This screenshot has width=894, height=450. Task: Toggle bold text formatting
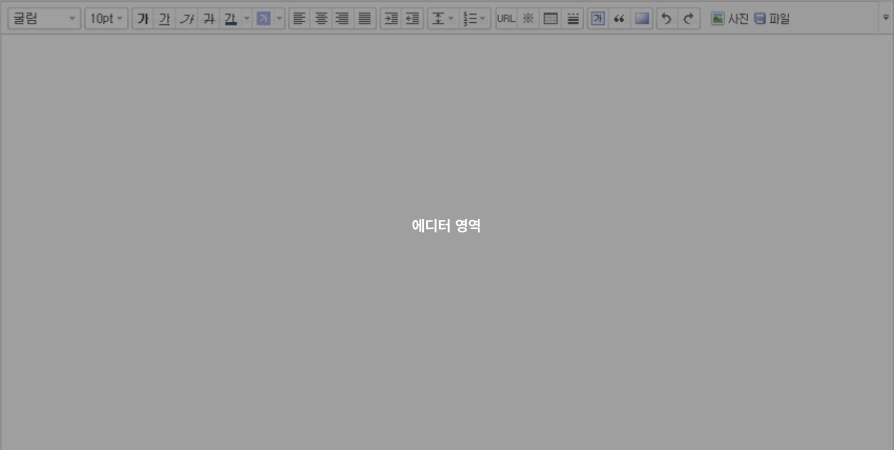coord(143,18)
